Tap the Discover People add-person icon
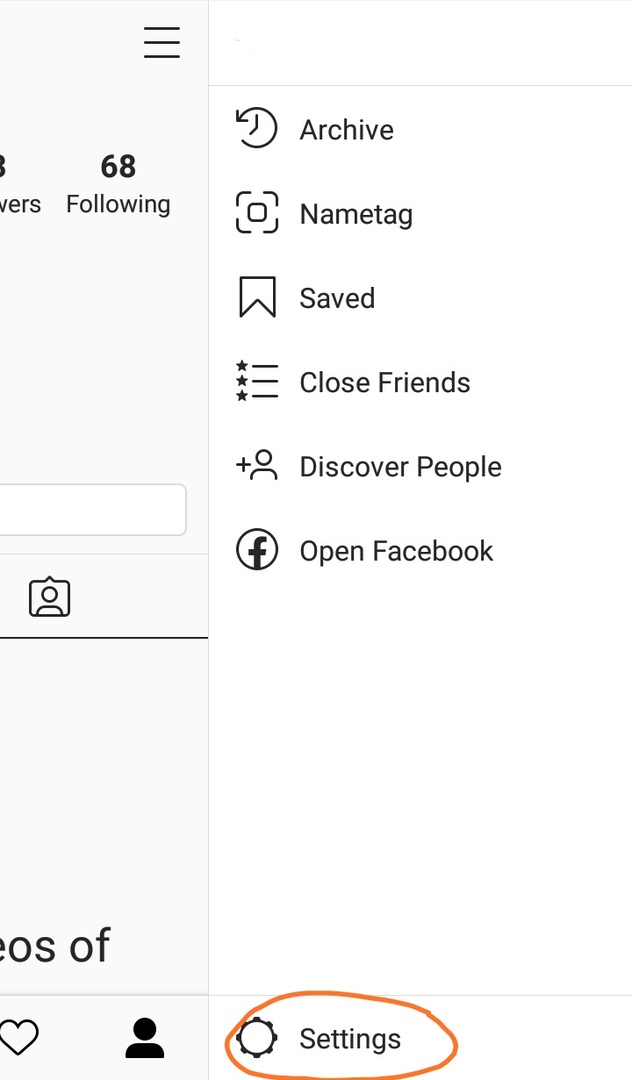632x1080 pixels. click(x=256, y=466)
